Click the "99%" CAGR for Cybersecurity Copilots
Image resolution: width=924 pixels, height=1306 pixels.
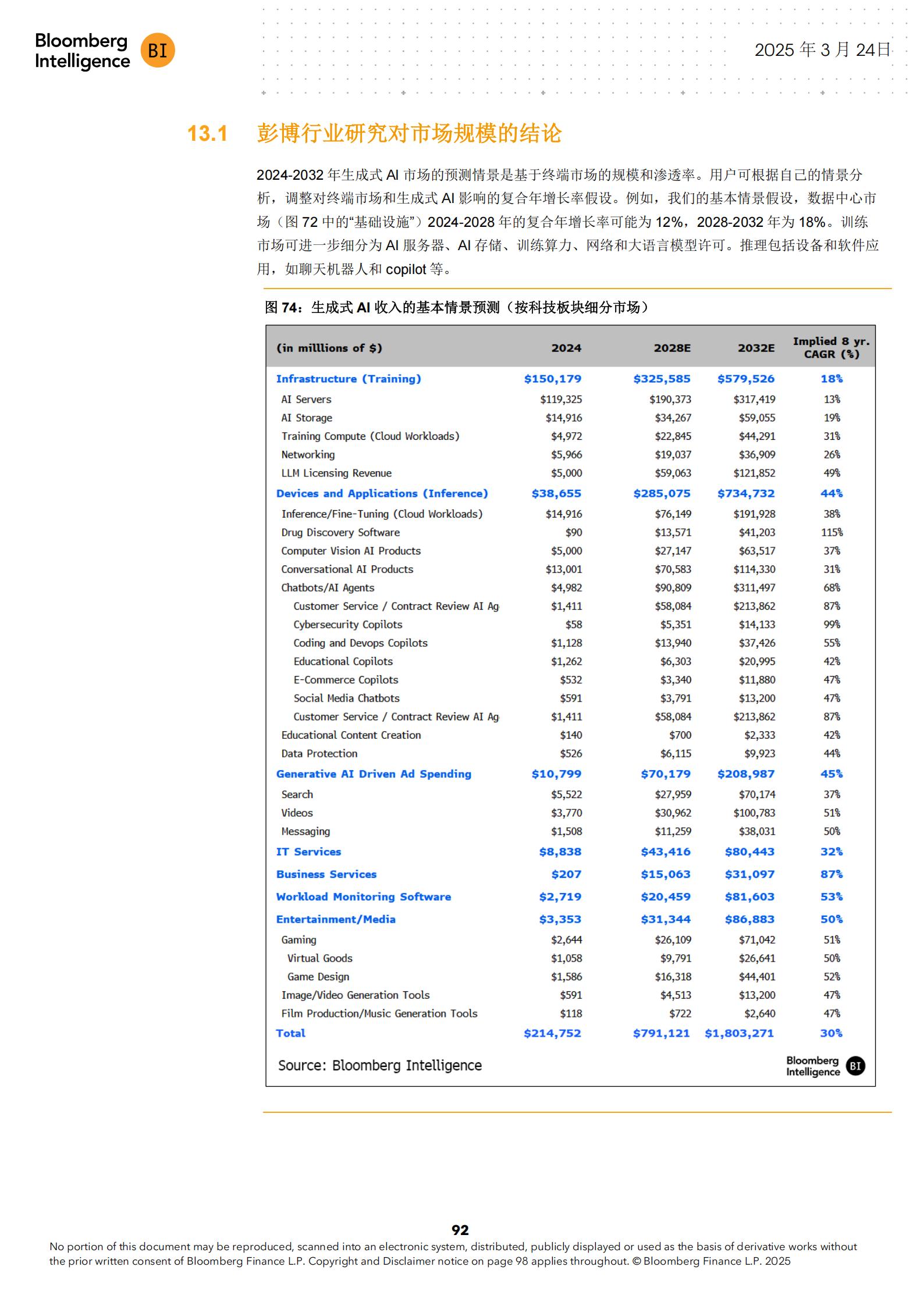(832, 624)
